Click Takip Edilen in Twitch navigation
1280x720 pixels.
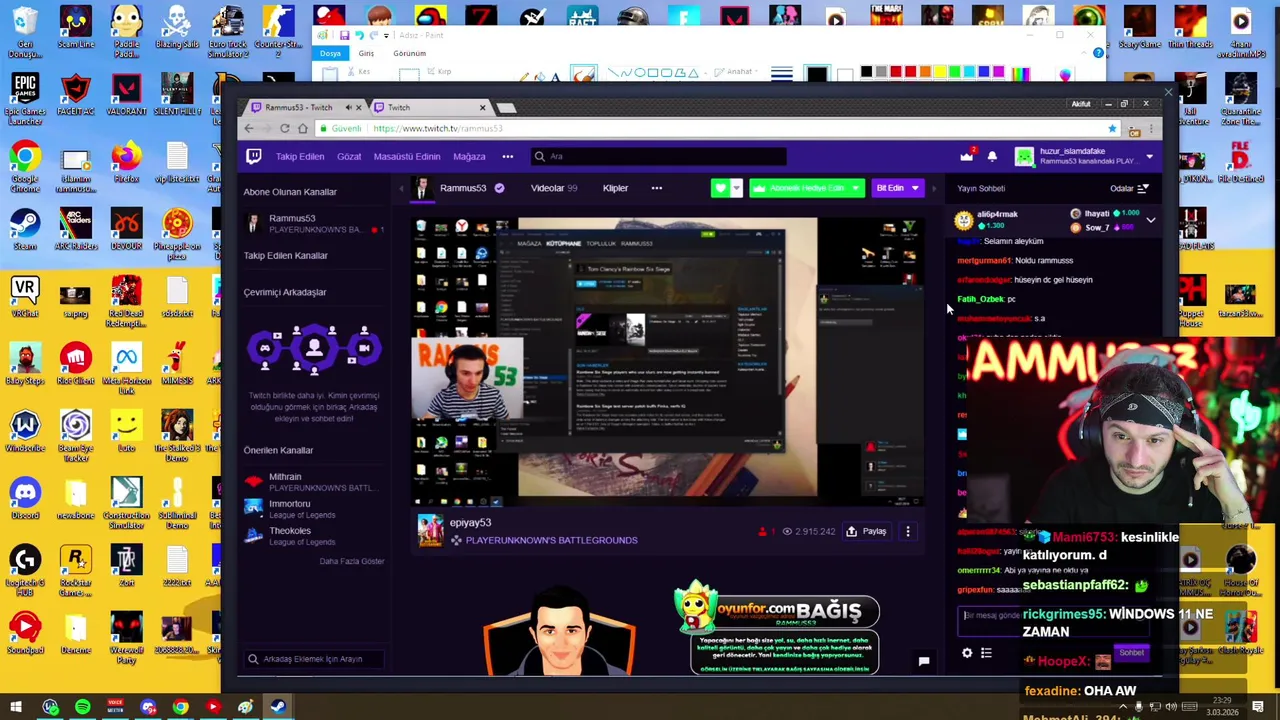pyautogui.click(x=300, y=157)
